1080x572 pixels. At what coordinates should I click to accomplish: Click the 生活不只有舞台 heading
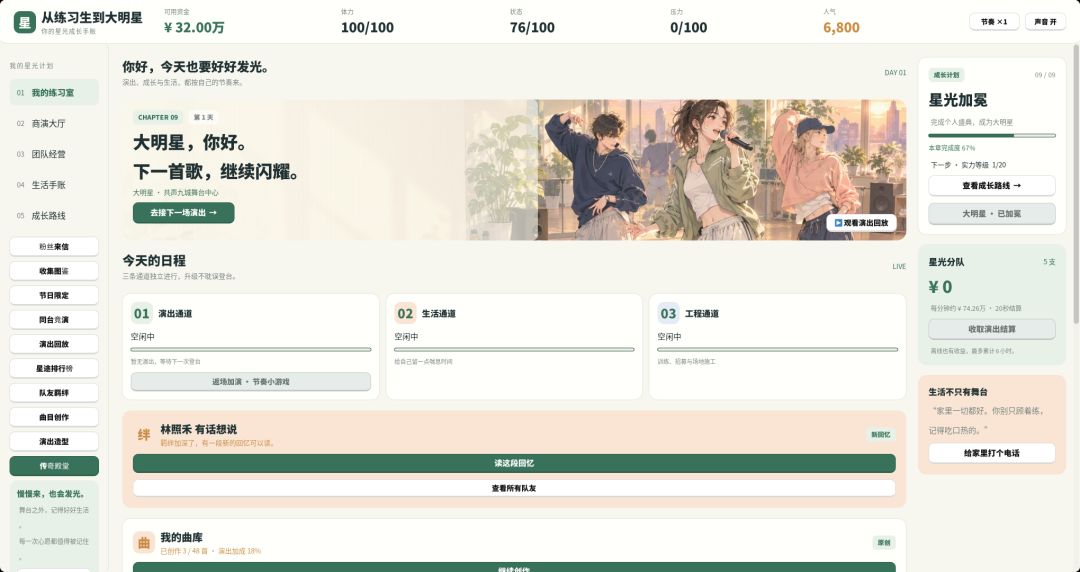[958, 392]
